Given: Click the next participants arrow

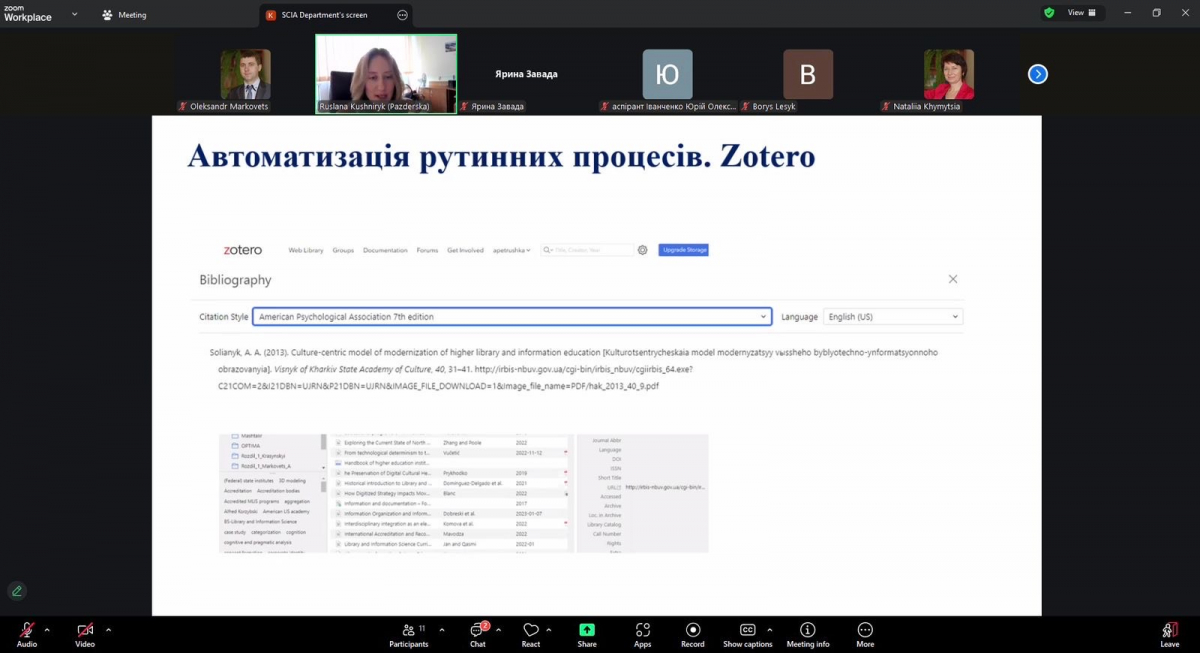Looking at the screenshot, I should [1037, 73].
